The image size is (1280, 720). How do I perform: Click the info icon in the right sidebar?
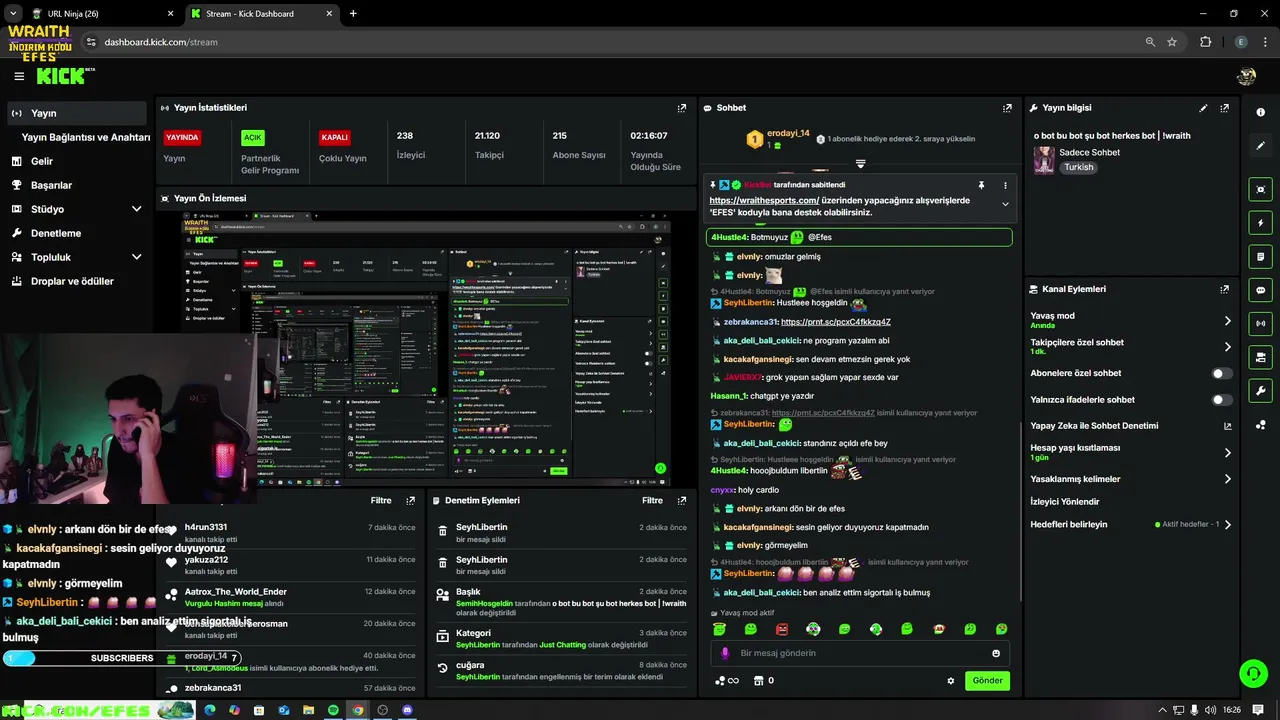point(1260,112)
